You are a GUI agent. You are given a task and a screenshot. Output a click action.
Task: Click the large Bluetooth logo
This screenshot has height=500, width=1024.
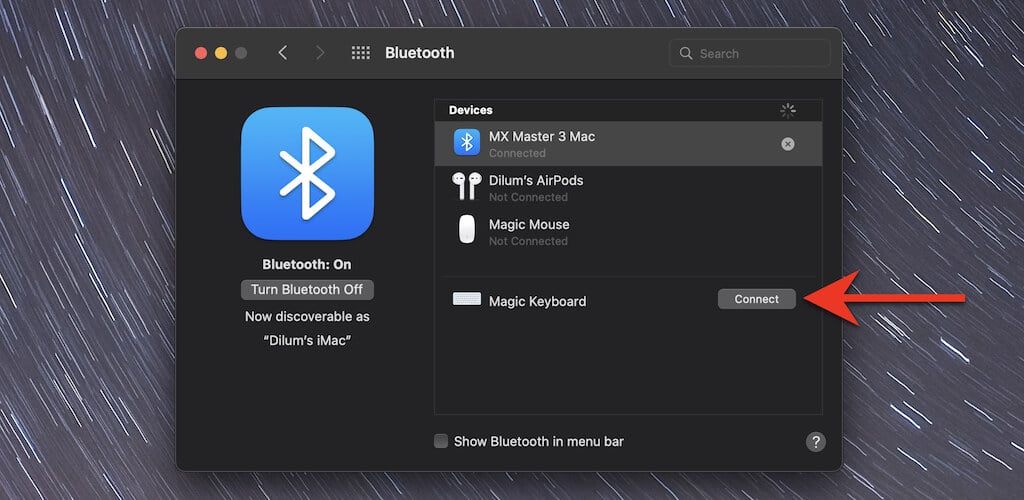click(308, 174)
